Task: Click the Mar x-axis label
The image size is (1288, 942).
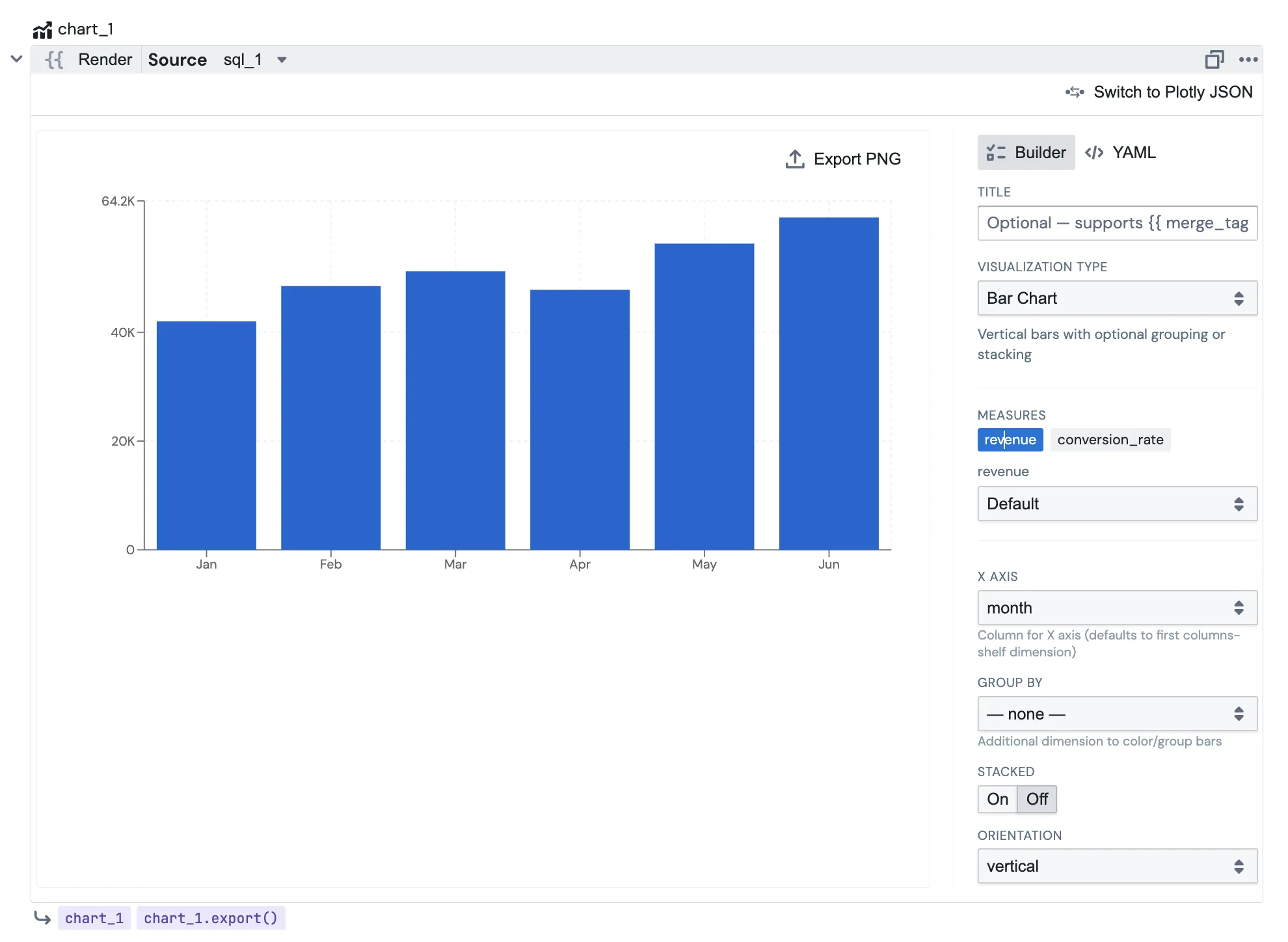Action: pyautogui.click(x=455, y=564)
